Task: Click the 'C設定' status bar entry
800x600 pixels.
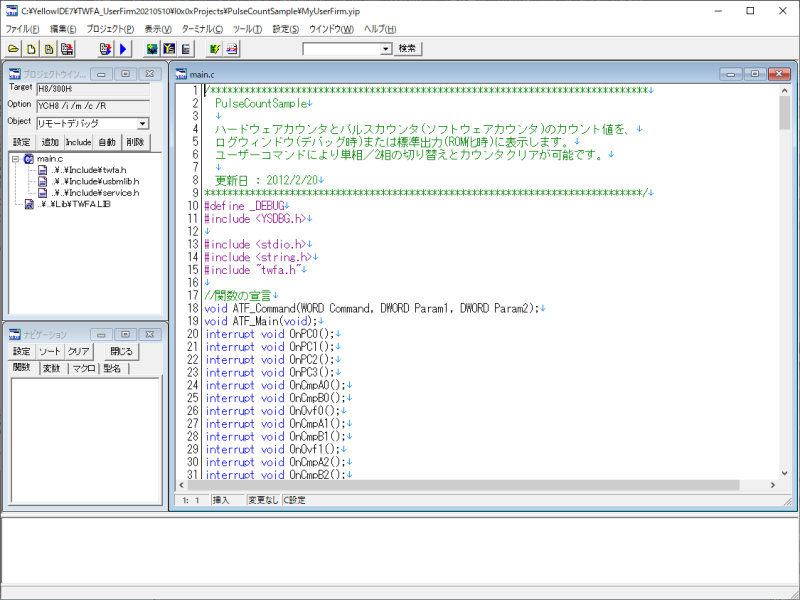Action: [294, 500]
